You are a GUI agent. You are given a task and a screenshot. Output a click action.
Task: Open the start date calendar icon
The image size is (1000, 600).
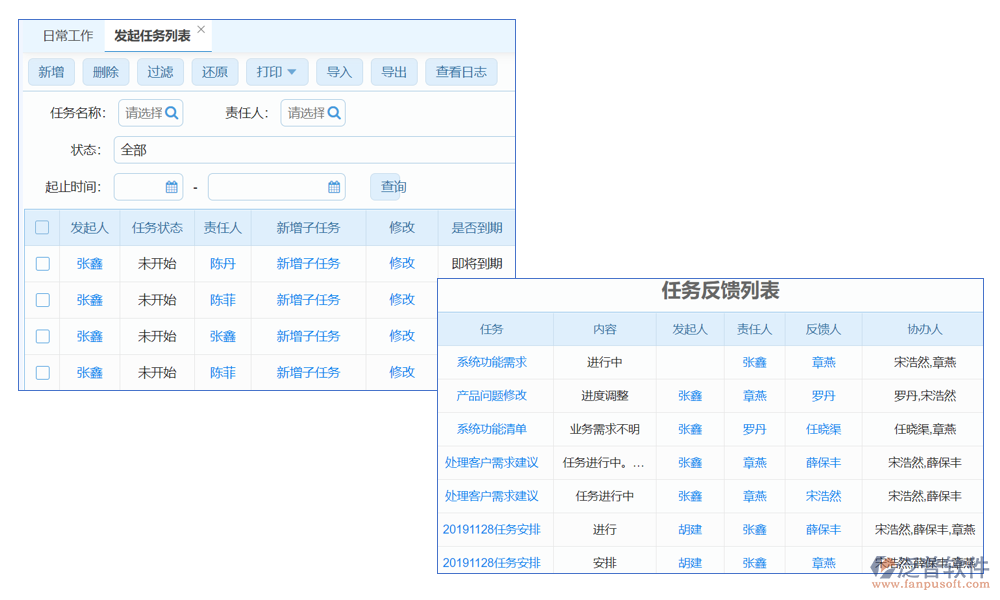171,187
